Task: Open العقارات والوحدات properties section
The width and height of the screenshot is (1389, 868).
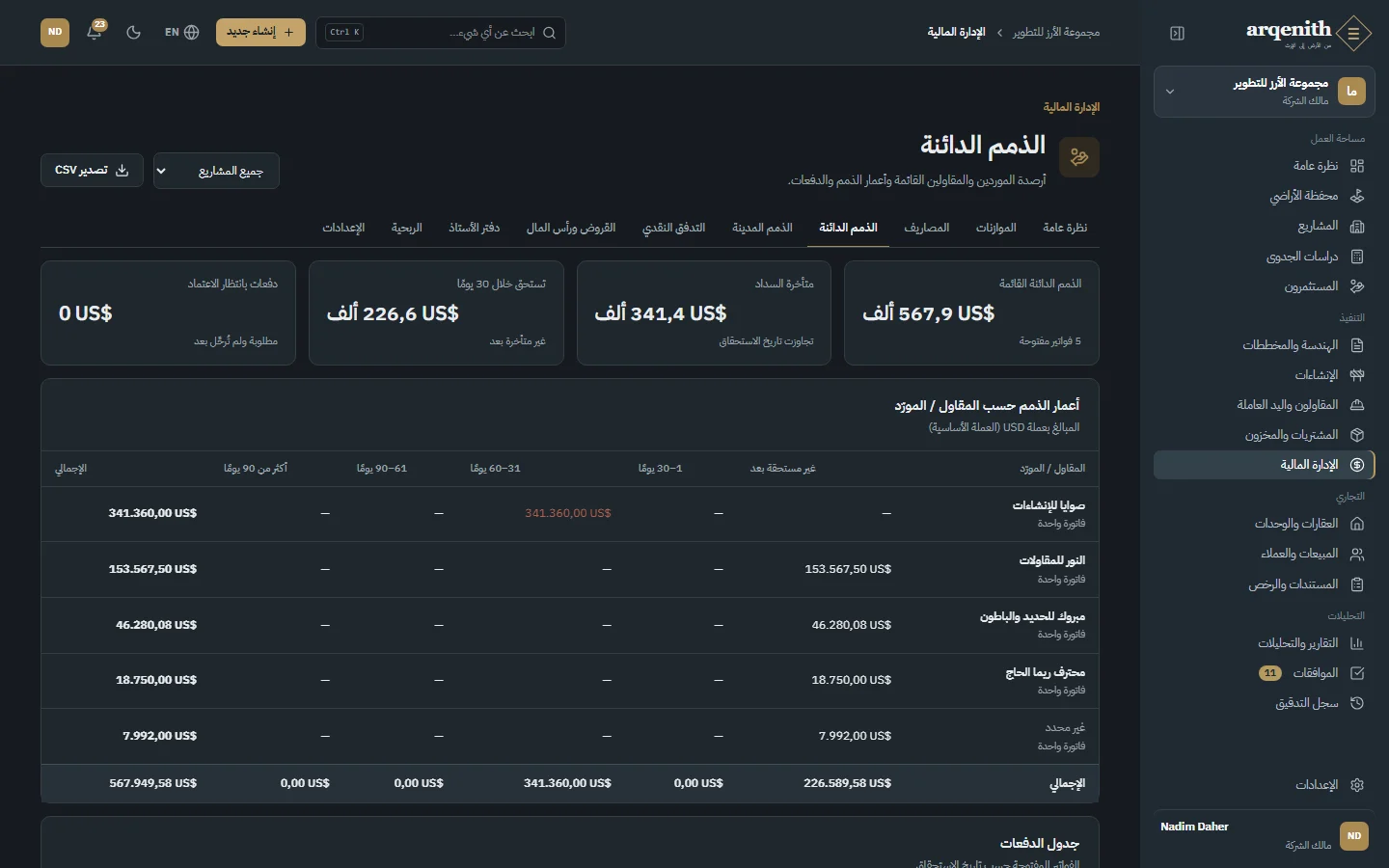Action: coord(1264,524)
